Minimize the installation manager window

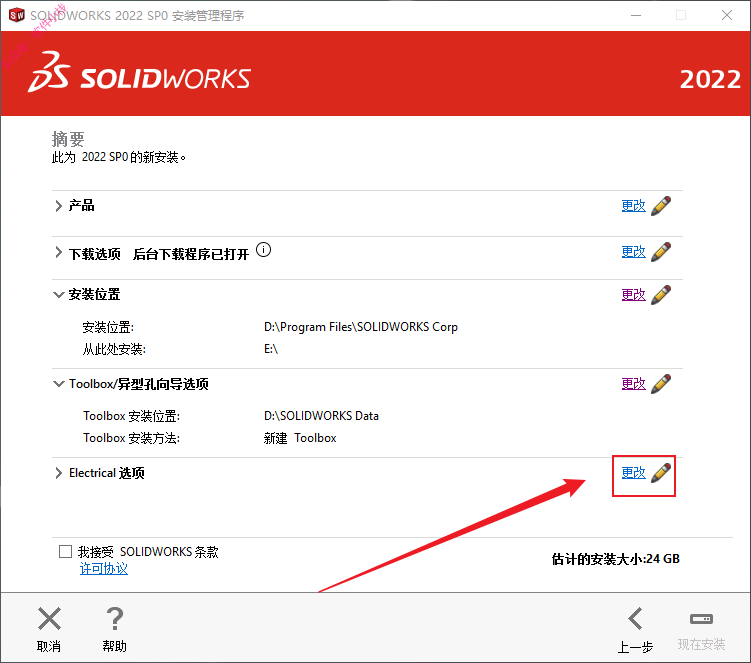click(636, 15)
